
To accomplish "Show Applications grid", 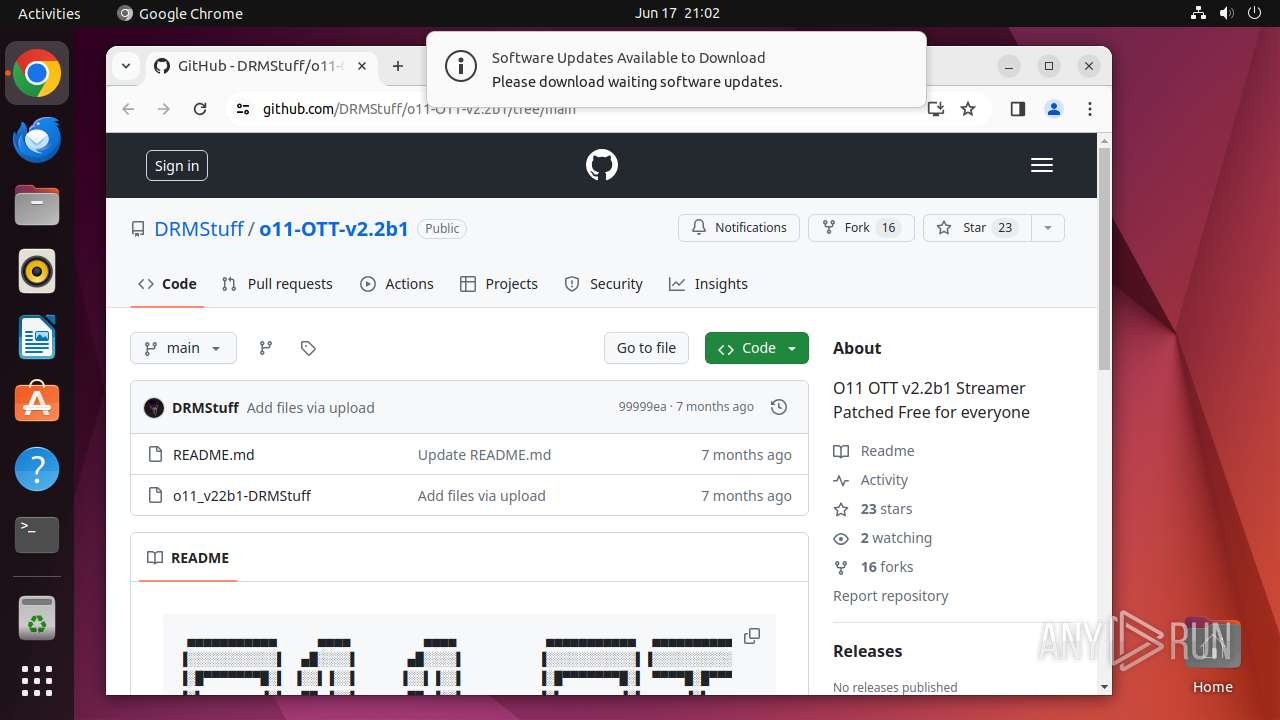I will [x=37, y=681].
